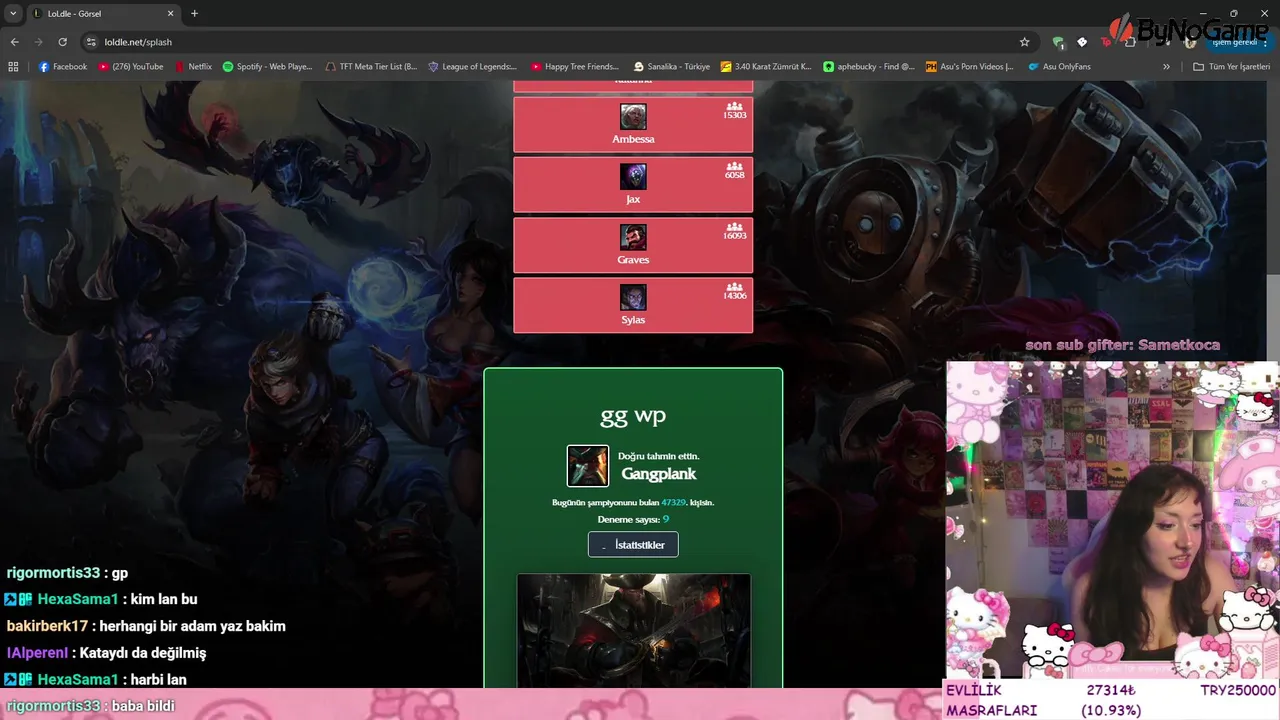1280x720 pixels.
Task: Click the 47329 solver count
Action: coord(673,503)
